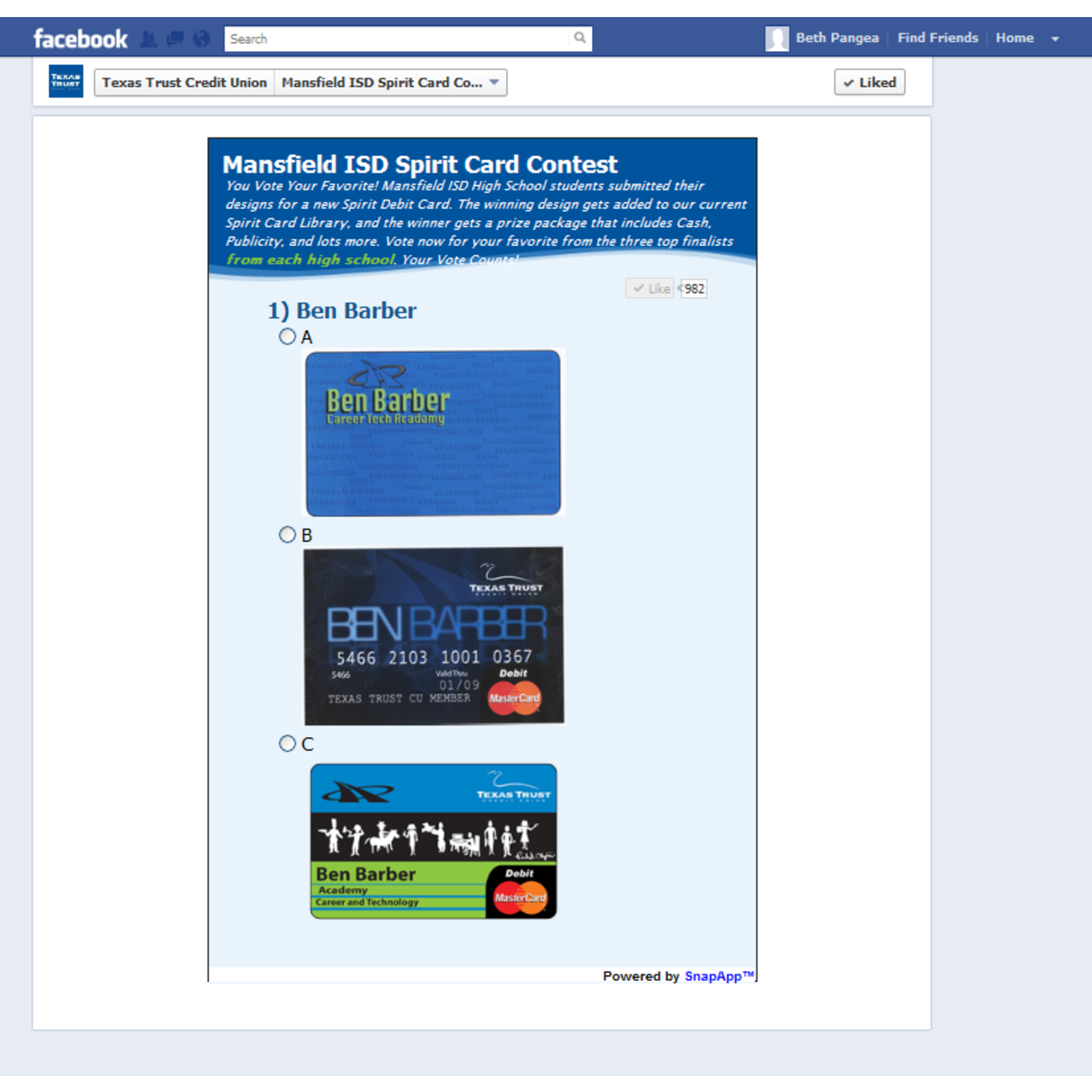Viewport: 1092px width, 1092px height.
Task: Select option B for Ben Barber
Action: [288, 535]
